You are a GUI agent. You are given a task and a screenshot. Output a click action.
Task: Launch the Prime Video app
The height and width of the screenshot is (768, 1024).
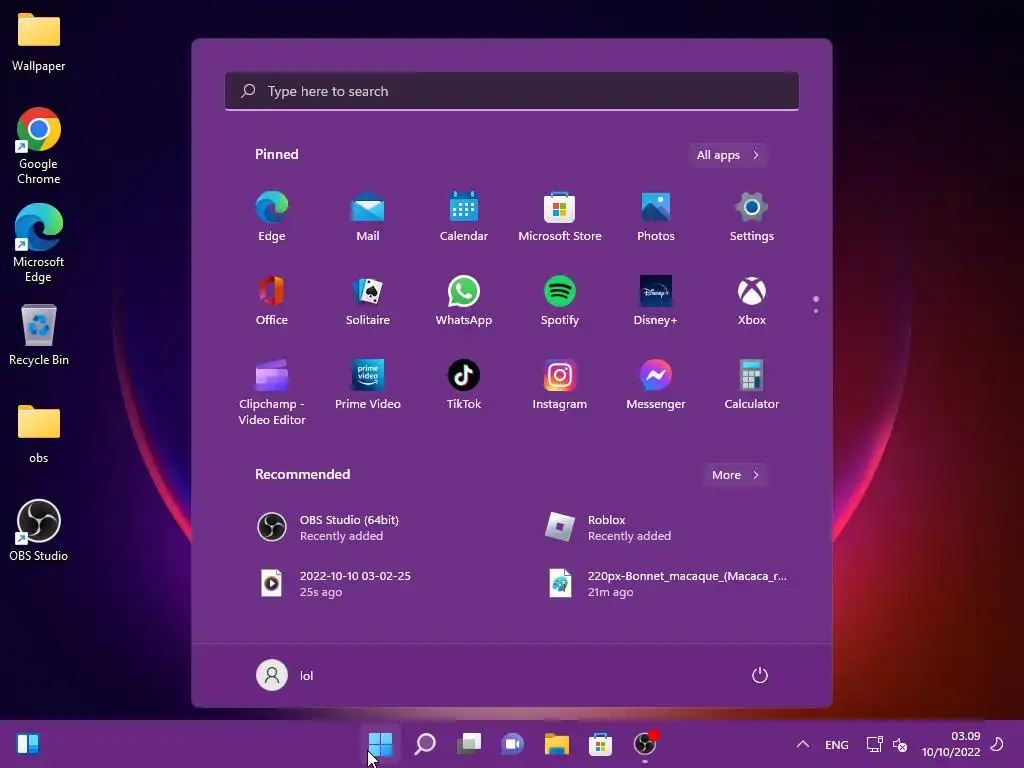tap(368, 385)
